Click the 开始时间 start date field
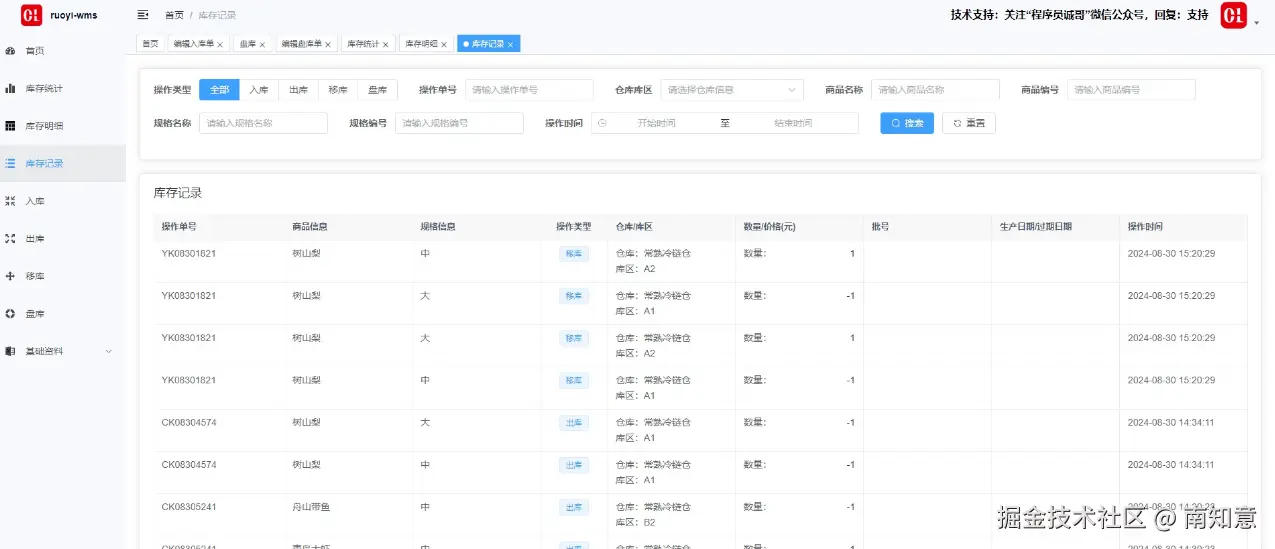The width and height of the screenshot is (1275, 549). [x=657, y=123]
